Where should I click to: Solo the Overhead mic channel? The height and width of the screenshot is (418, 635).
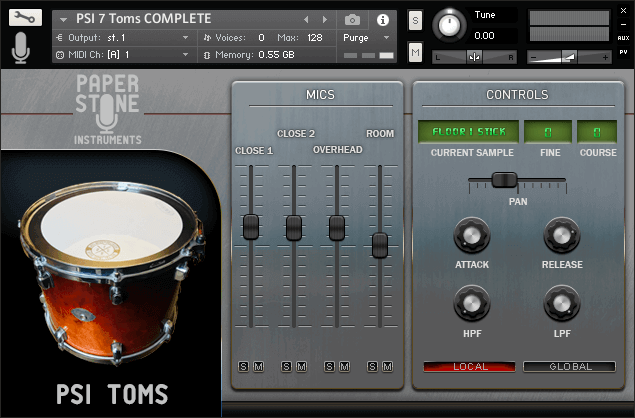(x=329, y=367)
